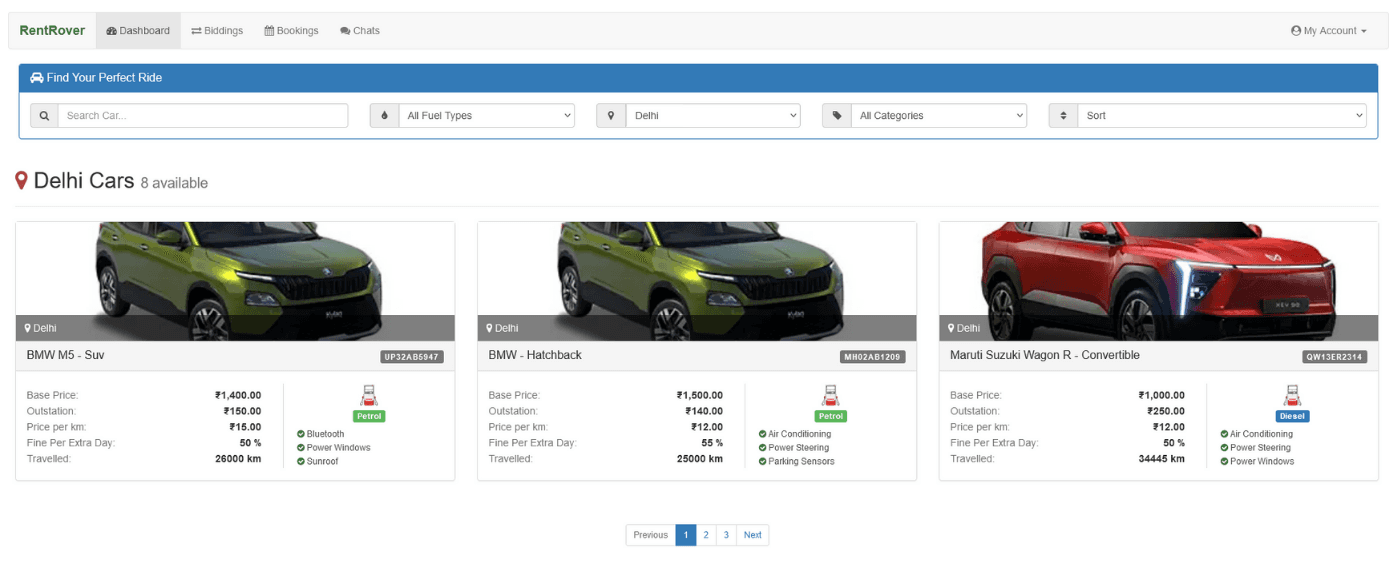This screenshot has height=562, width=1400.
Task: Click the QW13ER2314 plate badge
Action: (x=1335, y=356)
